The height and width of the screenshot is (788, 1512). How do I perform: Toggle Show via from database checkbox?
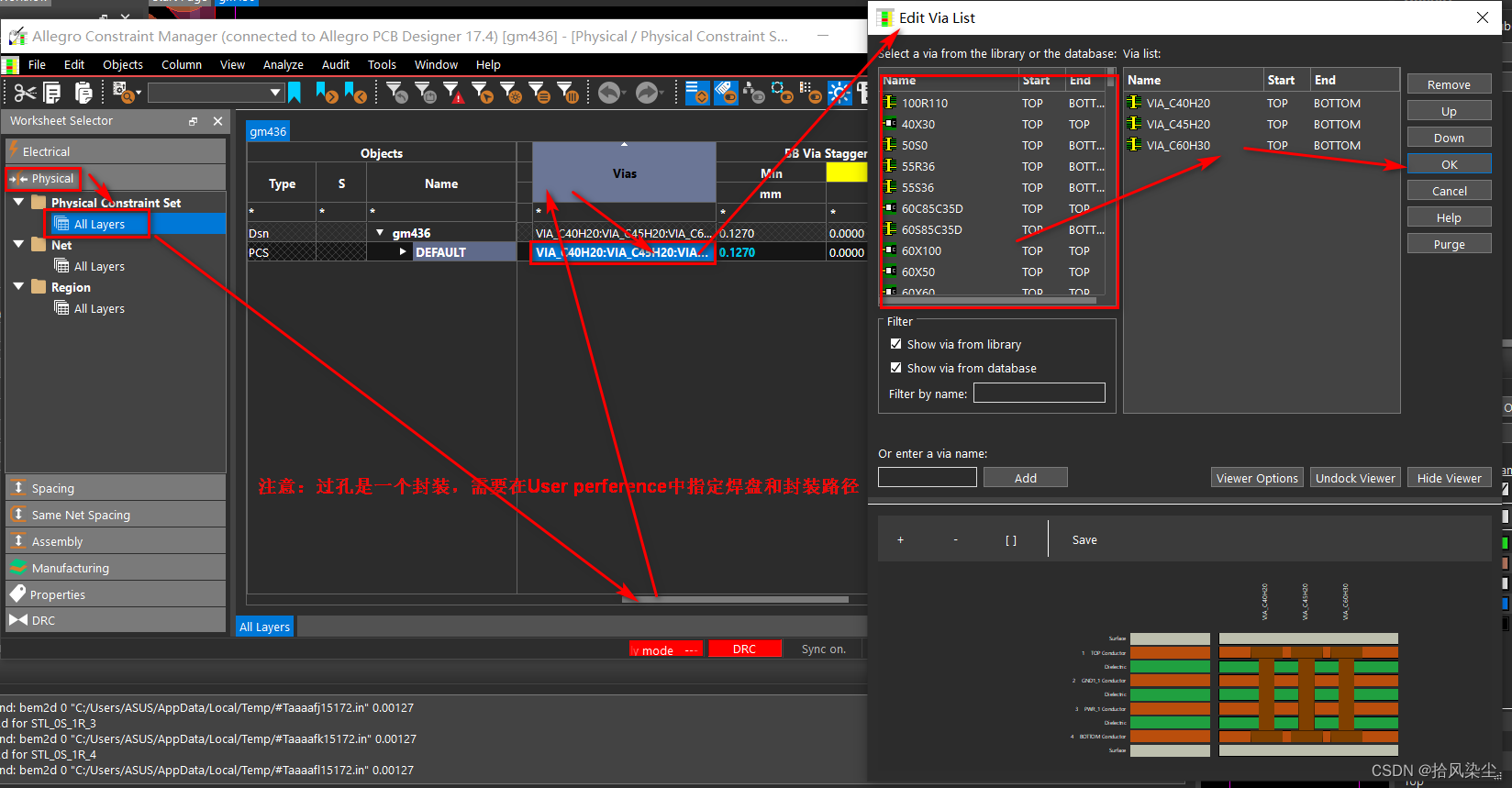[896, 368]
